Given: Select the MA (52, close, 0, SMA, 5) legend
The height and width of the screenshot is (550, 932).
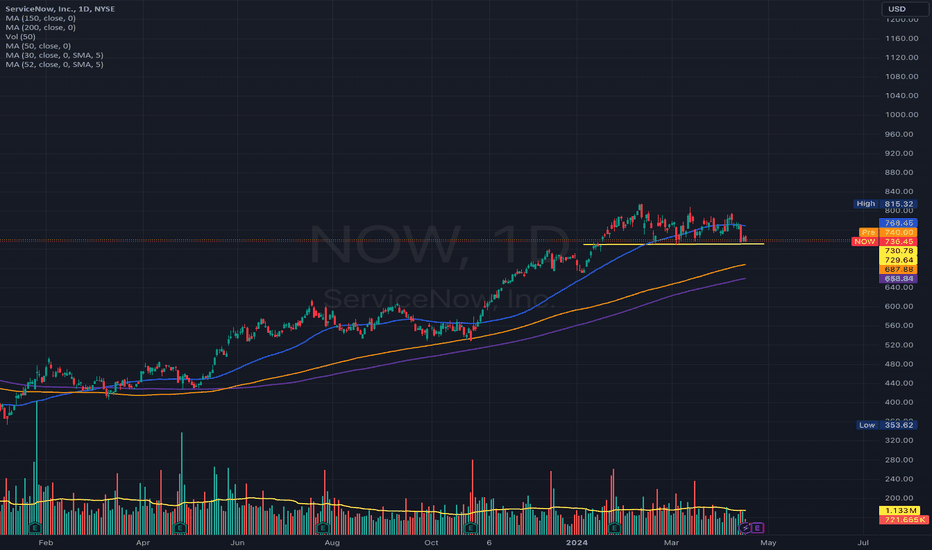Looking at the screenshot, I should coord(54,64).
